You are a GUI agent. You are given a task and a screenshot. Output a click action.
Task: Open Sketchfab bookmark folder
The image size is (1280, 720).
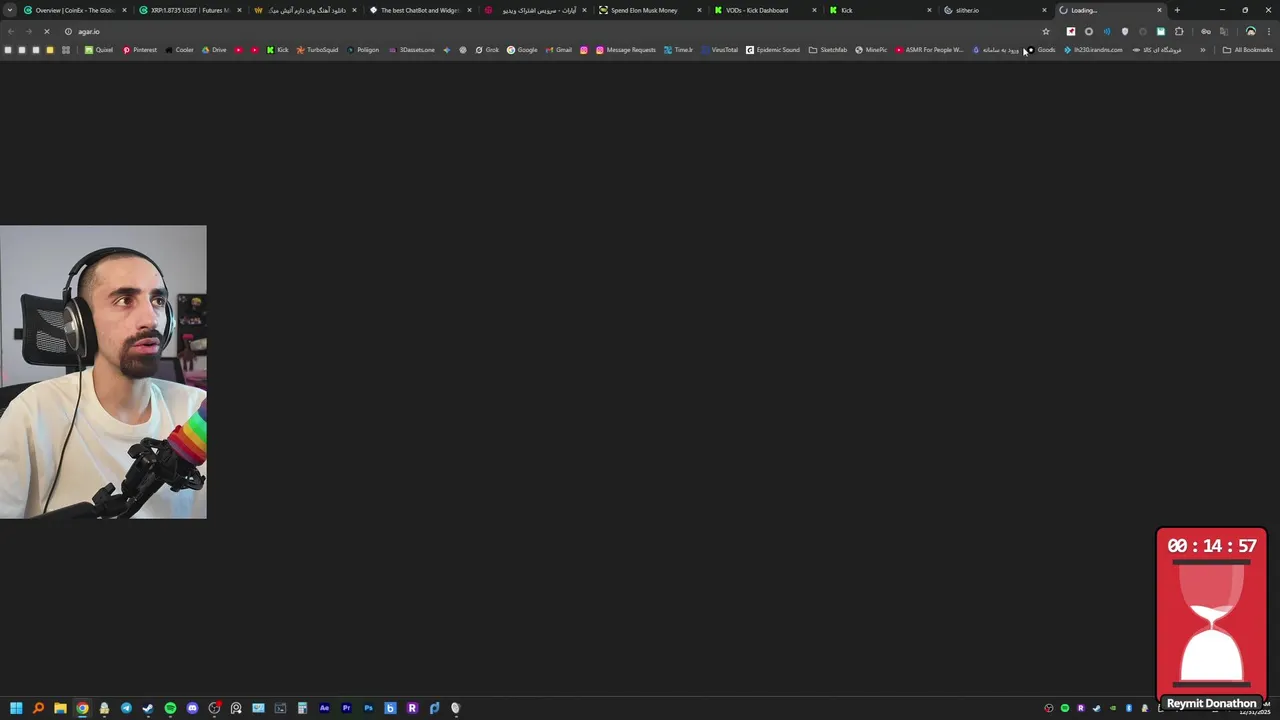(x=827, y=50)
